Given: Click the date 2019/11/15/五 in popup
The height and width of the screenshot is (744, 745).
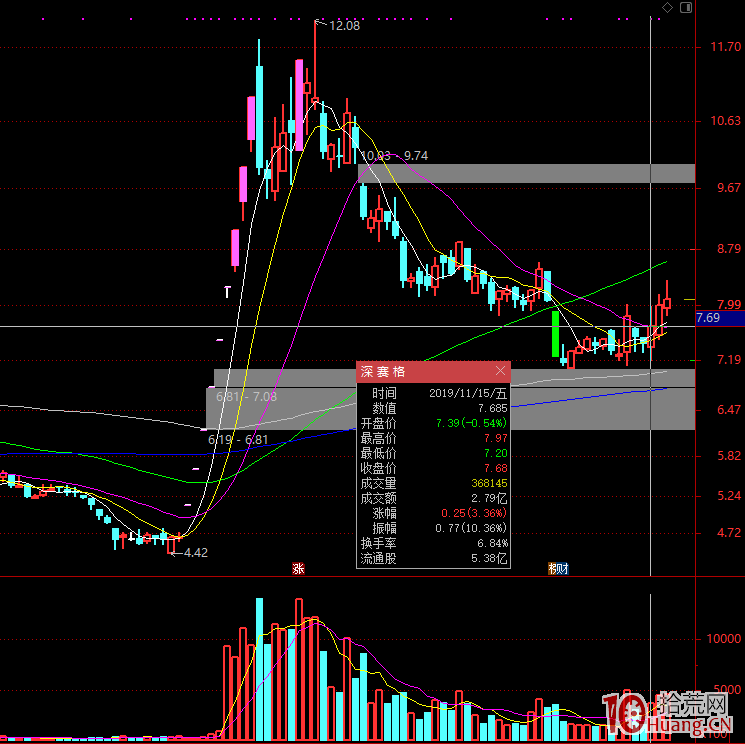Looking at the screenshot, I should coord(468,393).
